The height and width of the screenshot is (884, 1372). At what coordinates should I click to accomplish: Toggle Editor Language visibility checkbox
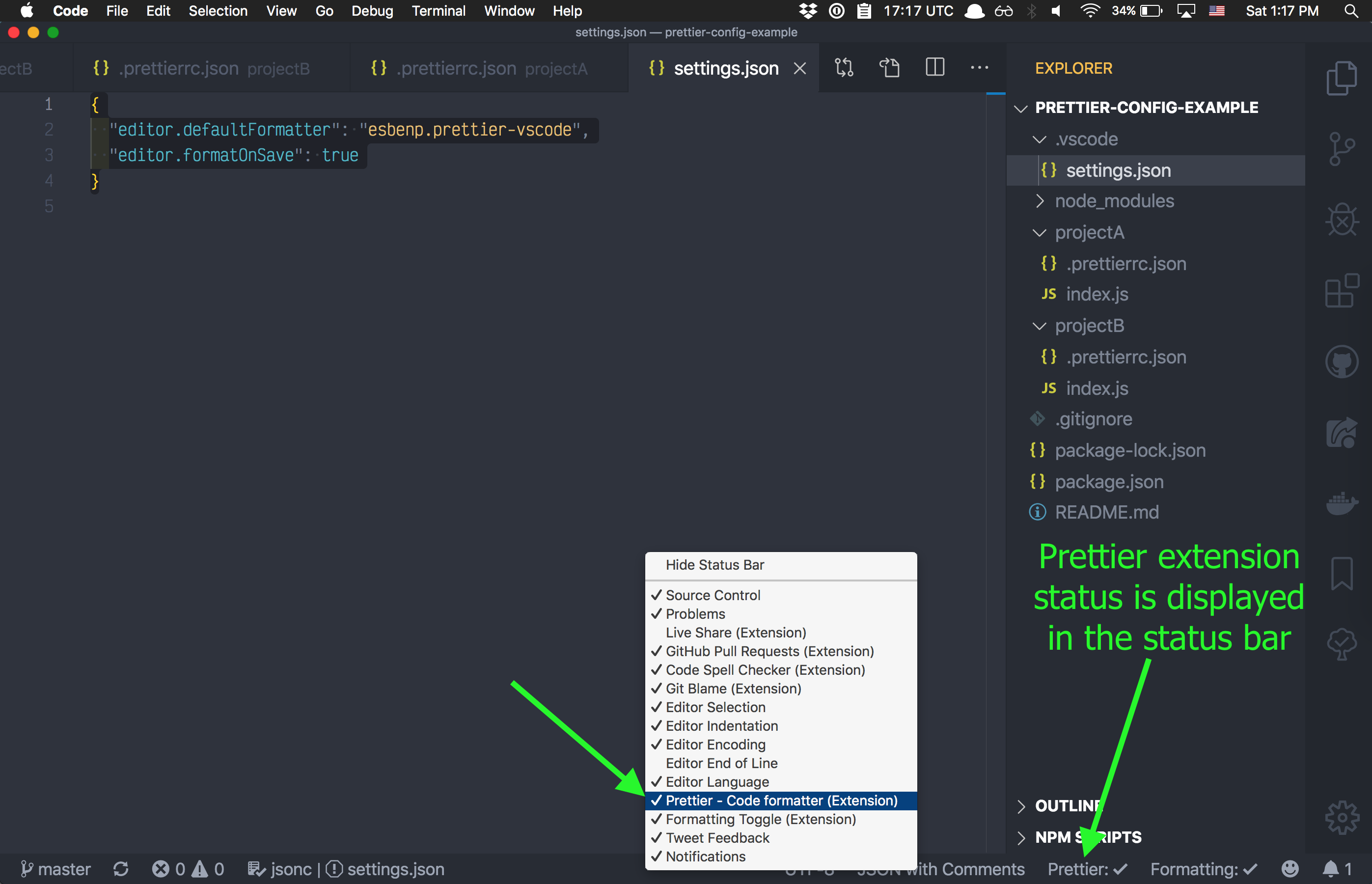click(716, 781)
